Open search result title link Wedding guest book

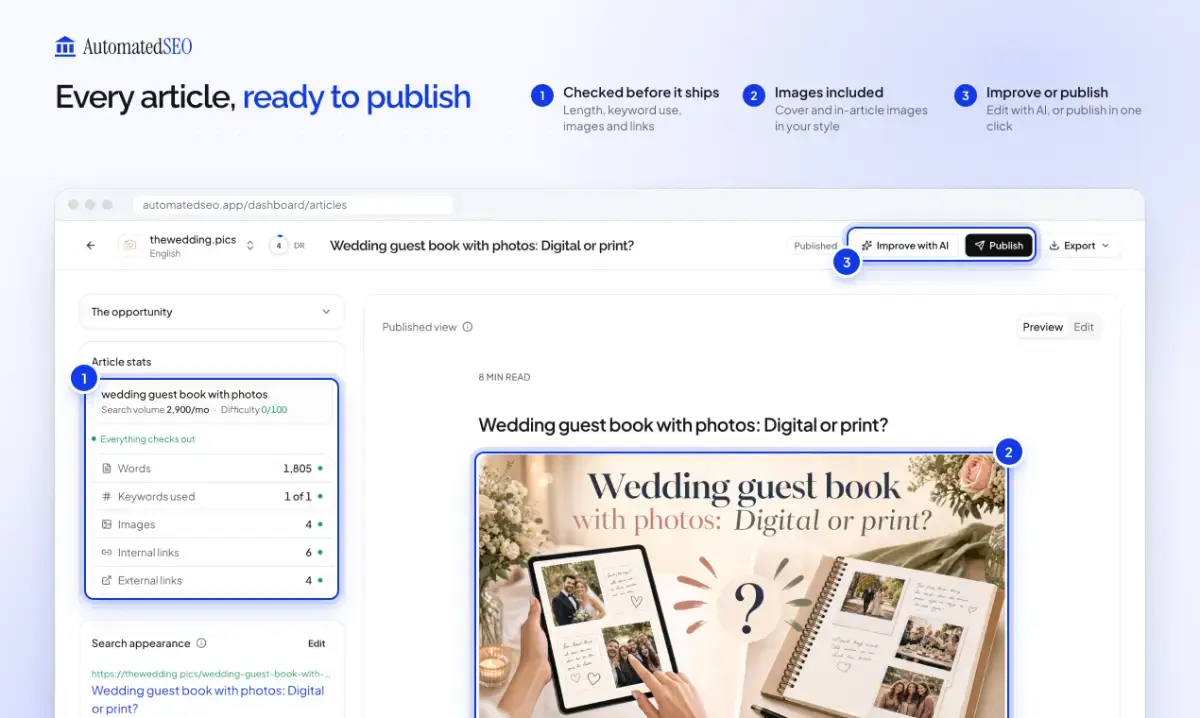pyautogui.click(x=208, y=699)
